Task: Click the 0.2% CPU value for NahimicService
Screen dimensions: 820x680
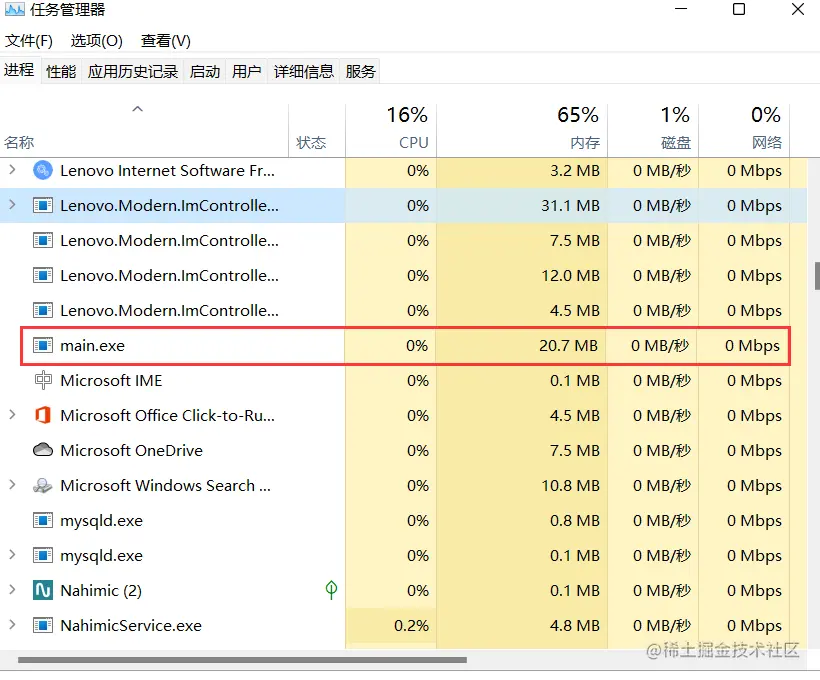Action: (411, 626)
